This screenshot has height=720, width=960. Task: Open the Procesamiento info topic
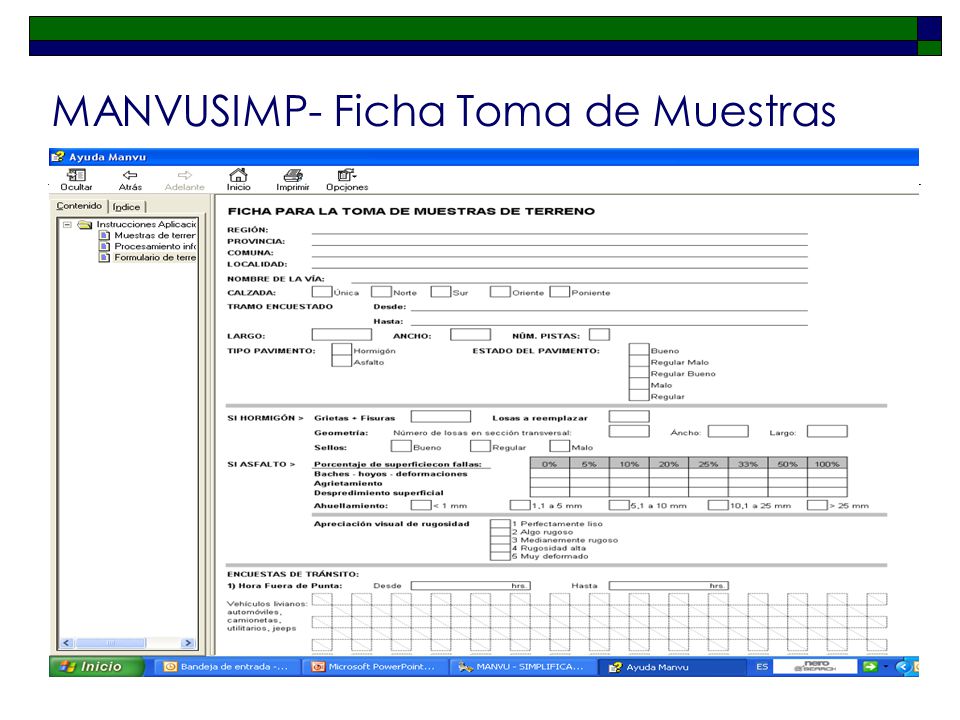pos(155,246)
